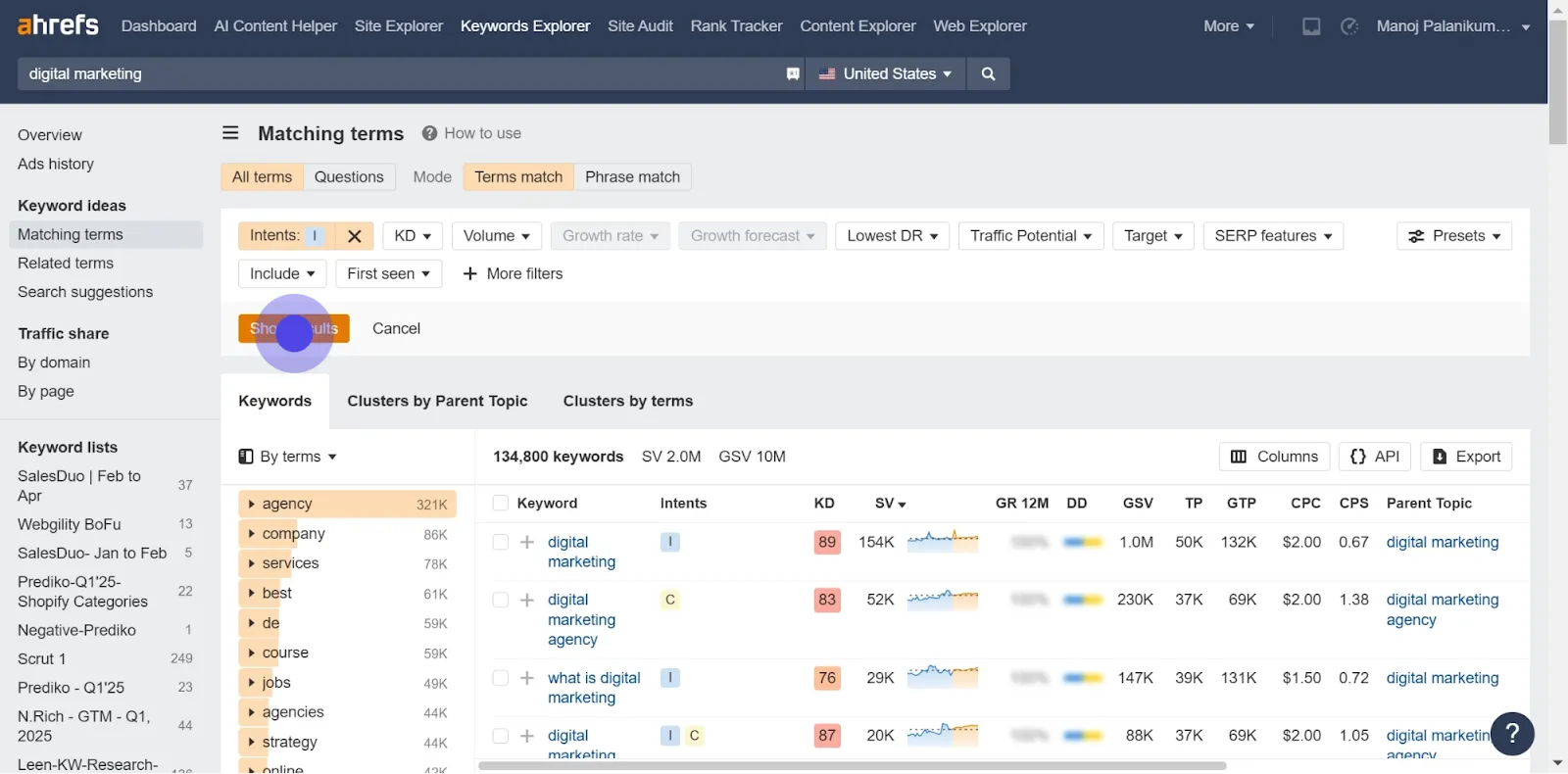Open the help question mark bubble

1512,734
